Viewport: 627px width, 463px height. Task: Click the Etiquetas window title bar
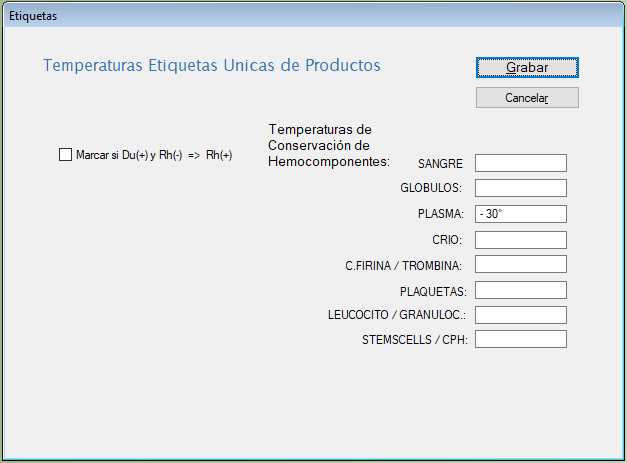click(x=300, y=17)
